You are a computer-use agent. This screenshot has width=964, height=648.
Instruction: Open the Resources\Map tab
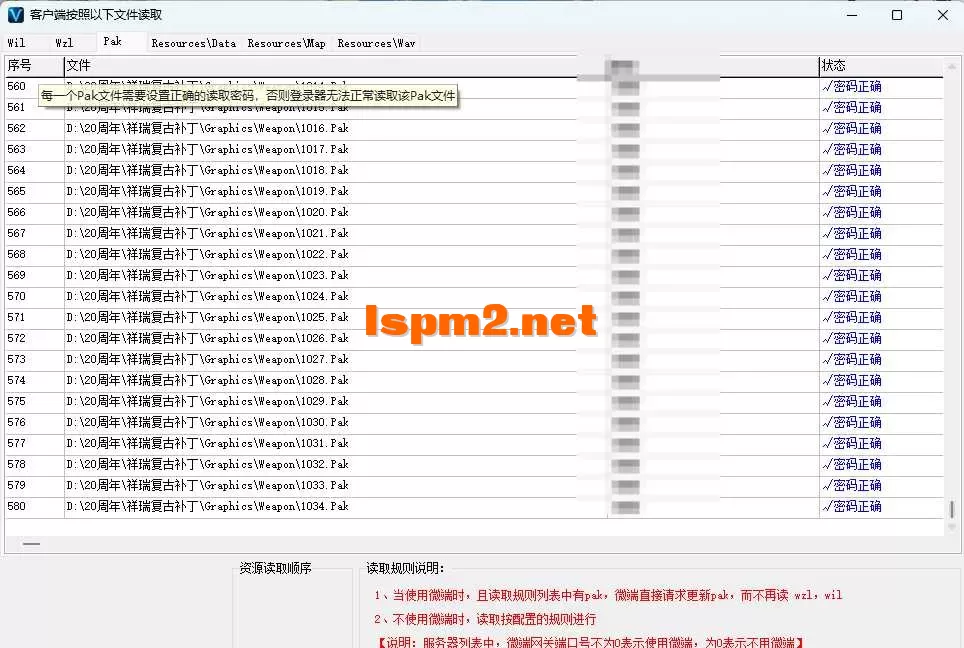[286, 43]
